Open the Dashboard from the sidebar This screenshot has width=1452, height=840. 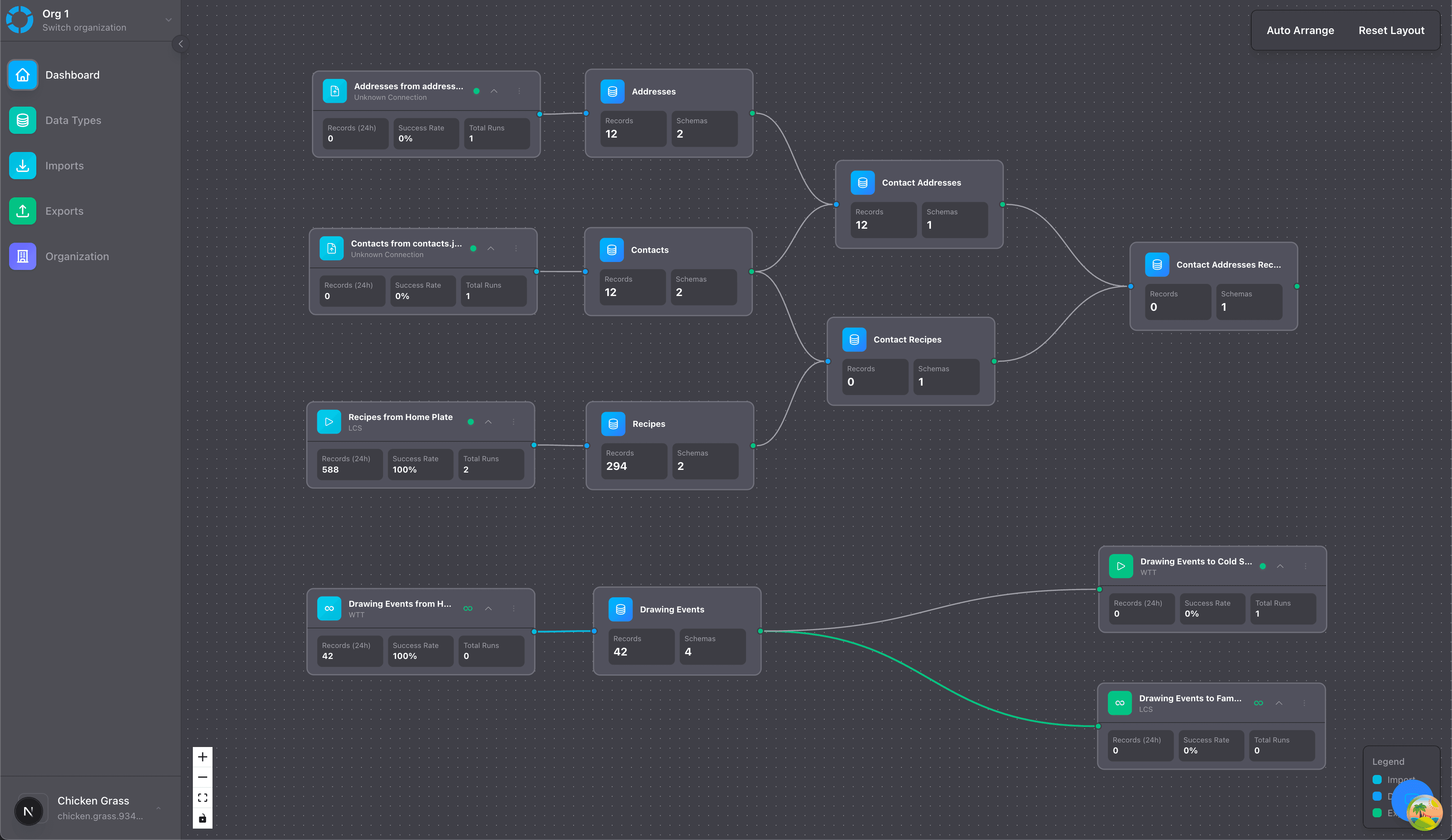[72, 75]
